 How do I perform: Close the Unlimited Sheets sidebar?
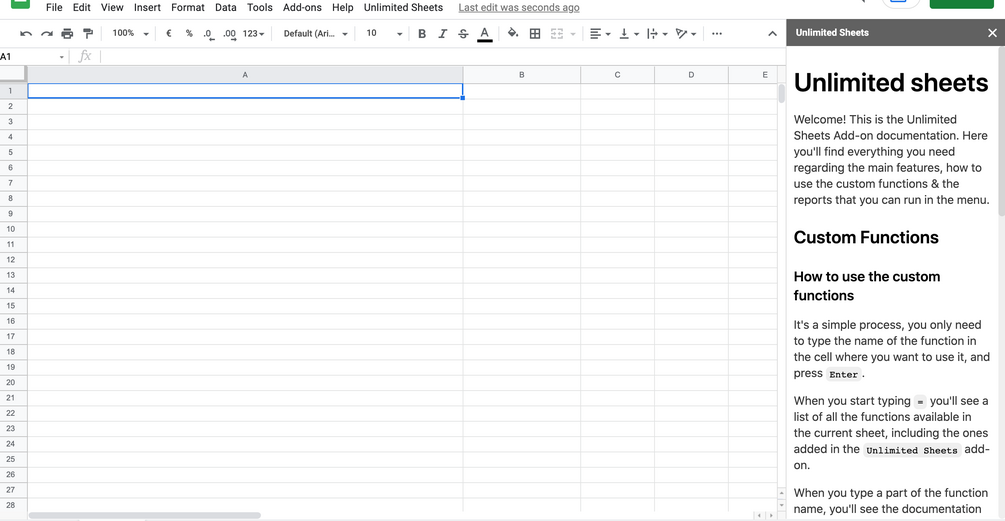click(992, 33)
